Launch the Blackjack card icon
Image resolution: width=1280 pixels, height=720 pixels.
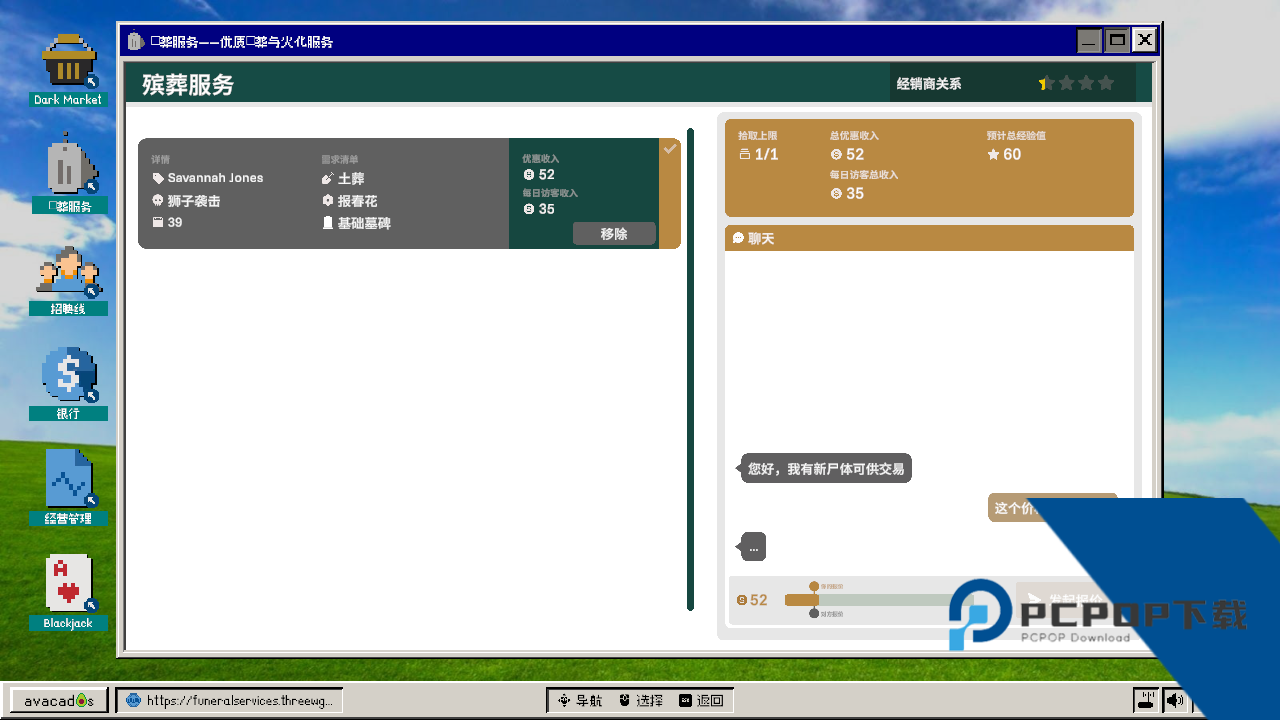[x=68, y=584]
